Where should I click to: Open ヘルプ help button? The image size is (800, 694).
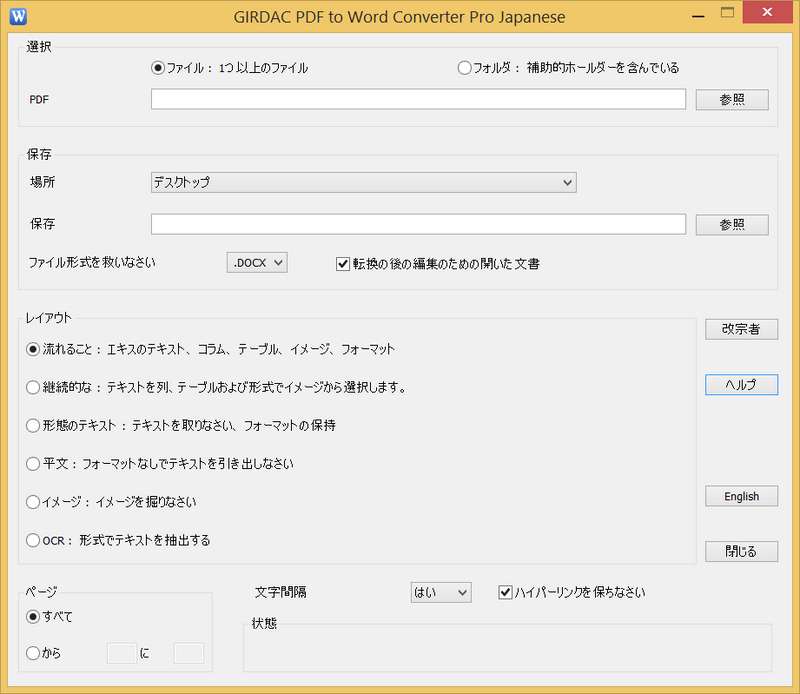[741, 385]
